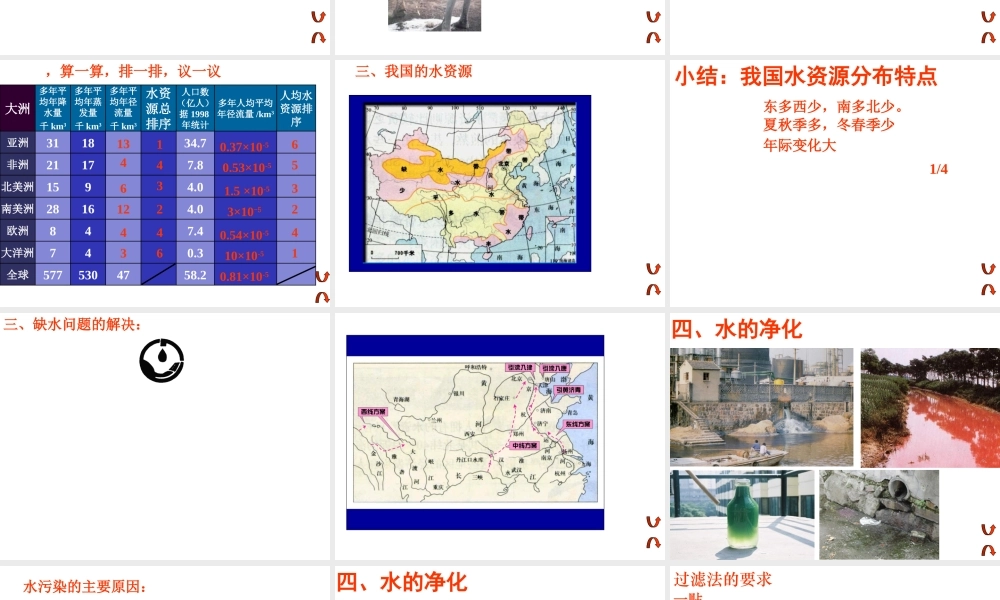This screenshot has height=600, width=1000.
Task: Click the heading 三、缺水问题的解决：
Action: tap(72, 325)
